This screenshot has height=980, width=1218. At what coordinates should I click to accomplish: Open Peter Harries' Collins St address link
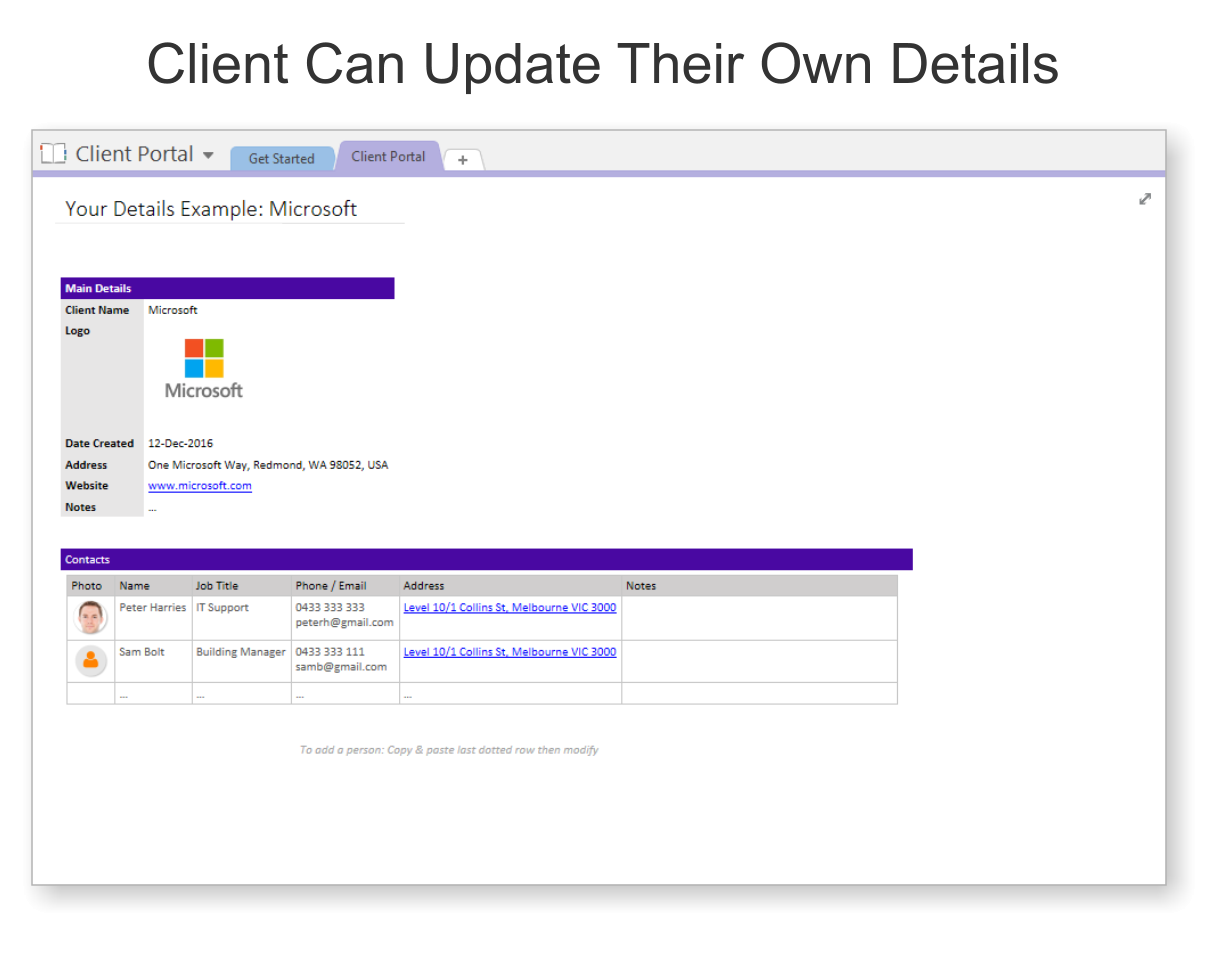click(x=510, y=607)
